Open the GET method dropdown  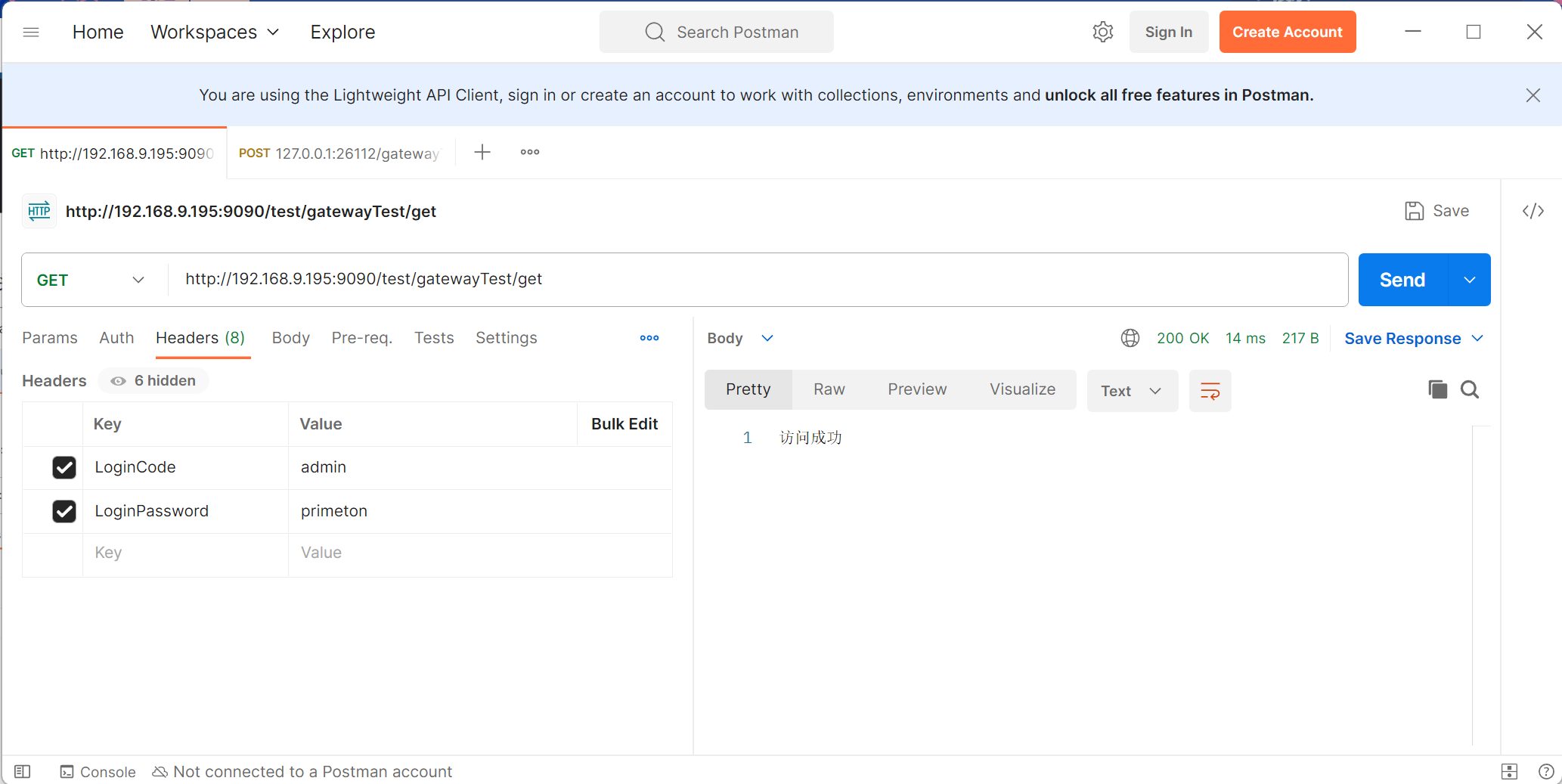coord(91,280)
